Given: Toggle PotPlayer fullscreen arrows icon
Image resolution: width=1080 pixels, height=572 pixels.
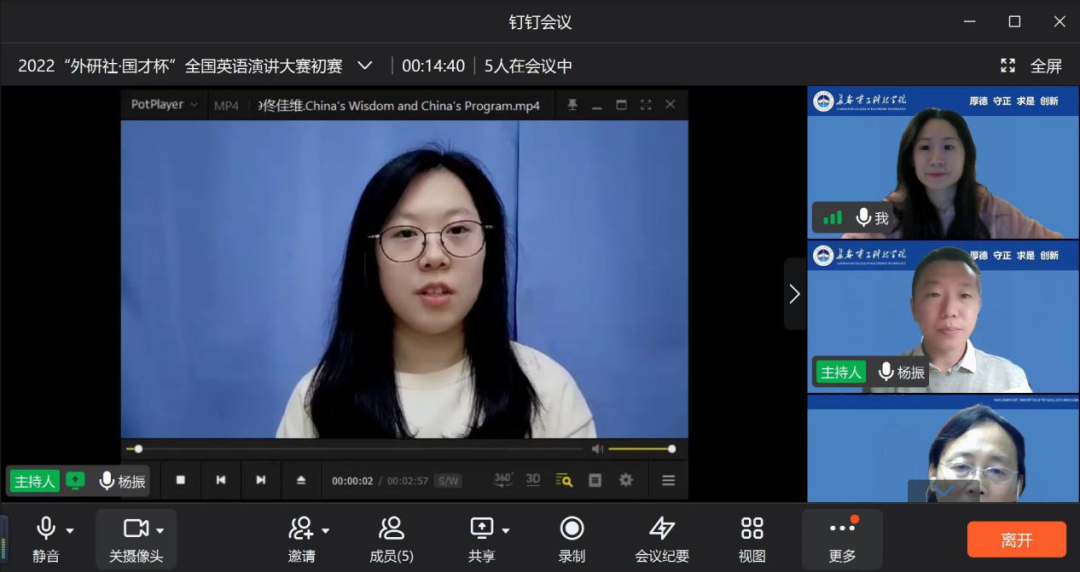Looking at the screenshot, I should [x=645, y=105].
